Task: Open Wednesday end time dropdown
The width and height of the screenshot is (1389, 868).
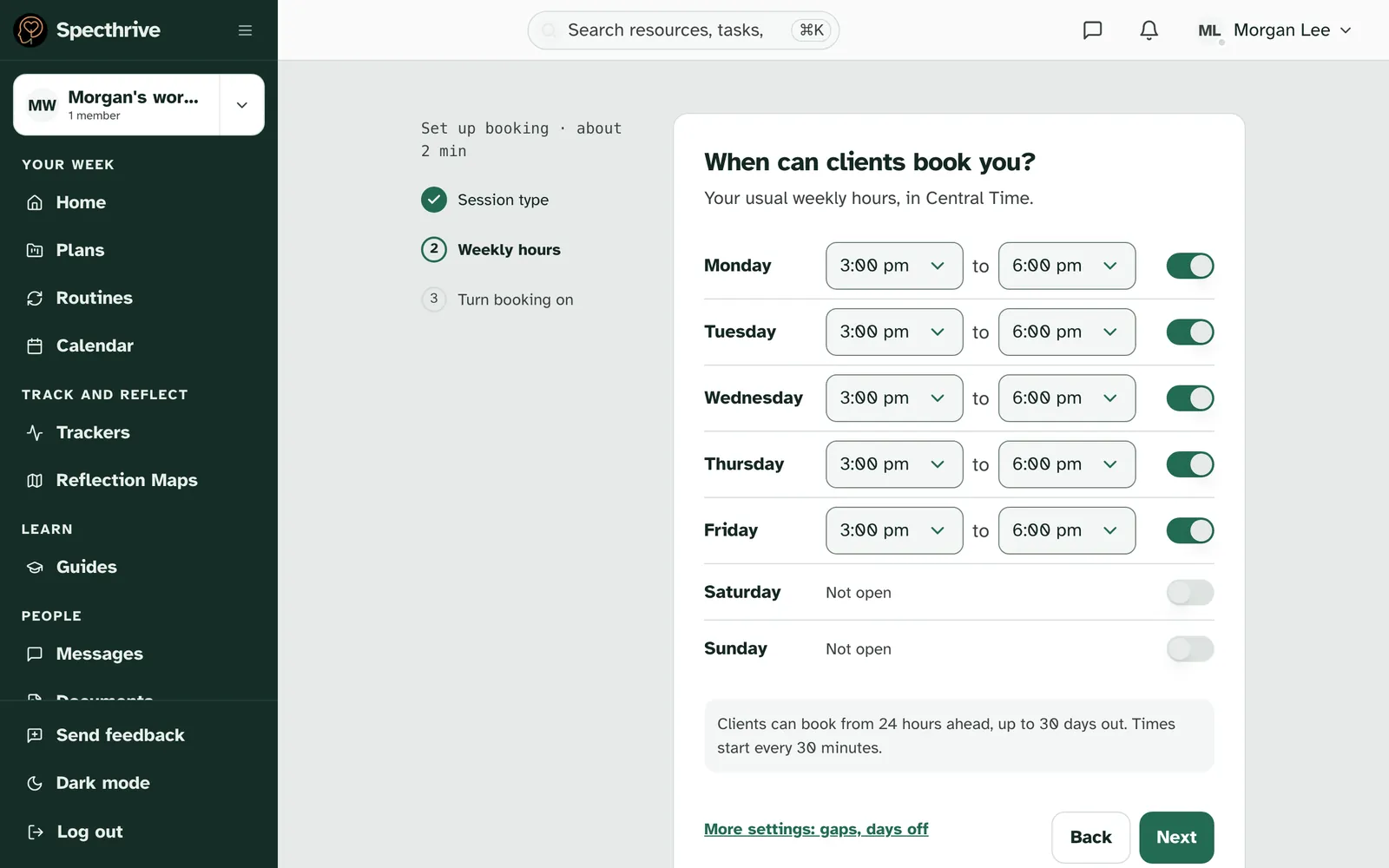Action: coord(1067,398)
